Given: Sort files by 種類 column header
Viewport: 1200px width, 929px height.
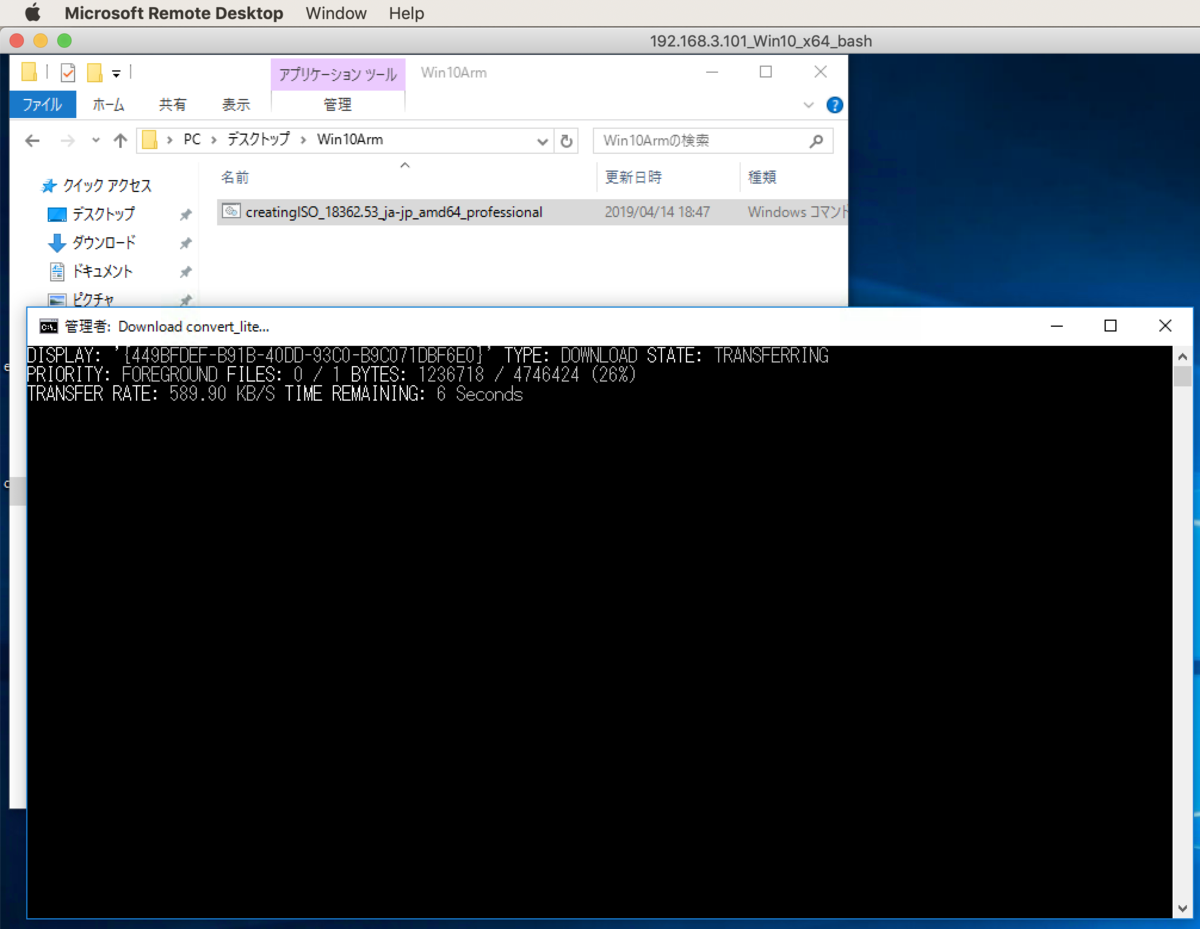Looking at the screenshot, I should coord(762,177).
